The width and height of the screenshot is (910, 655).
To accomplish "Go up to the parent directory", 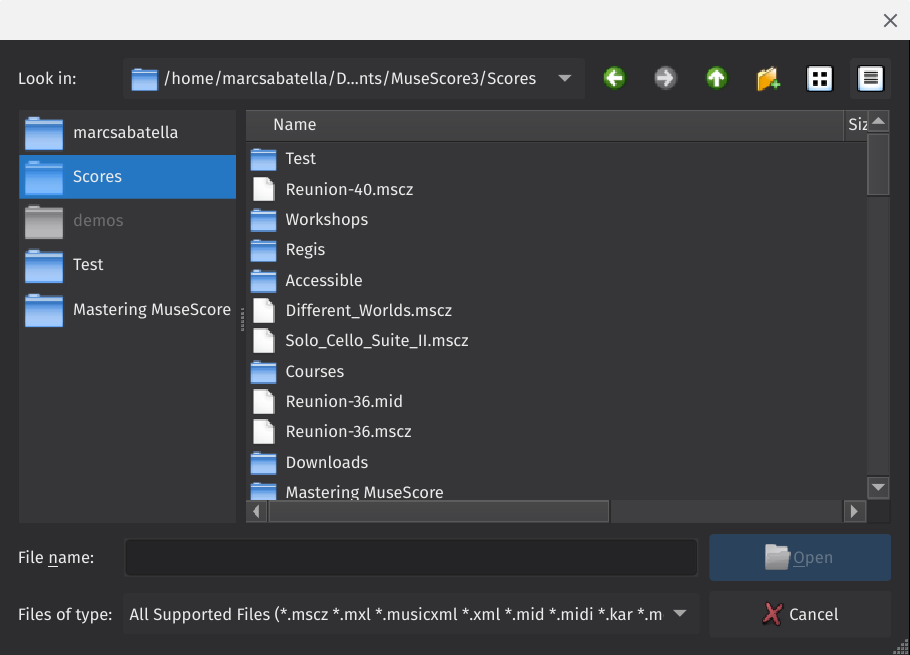I will coord(716,78).
